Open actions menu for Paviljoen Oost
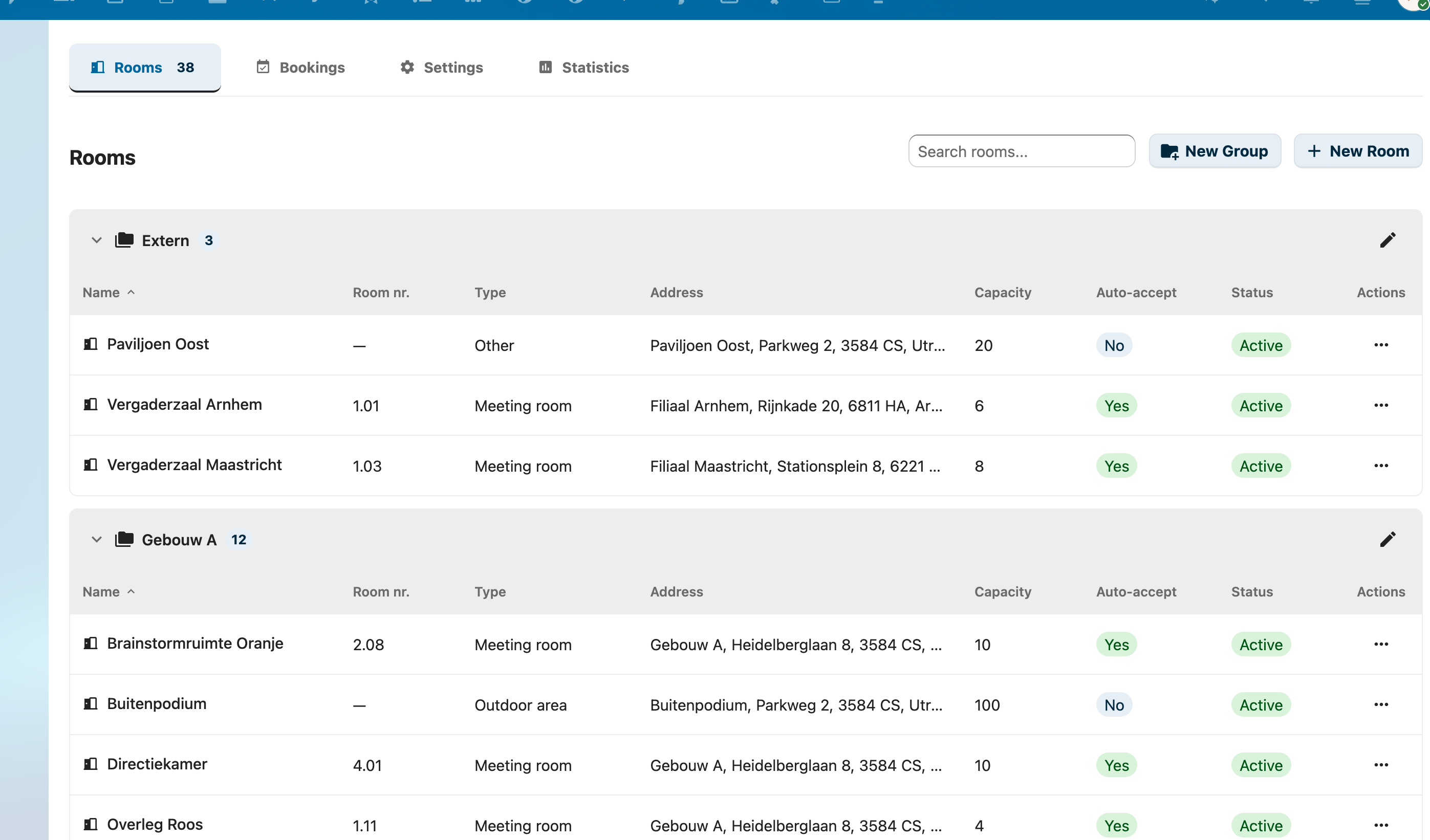This screenshot has width=1430, height=840. (x=1381, y=345)
